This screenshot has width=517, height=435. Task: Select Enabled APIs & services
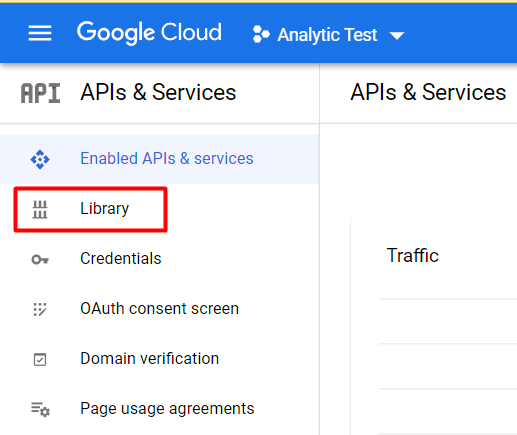point(159,159)
